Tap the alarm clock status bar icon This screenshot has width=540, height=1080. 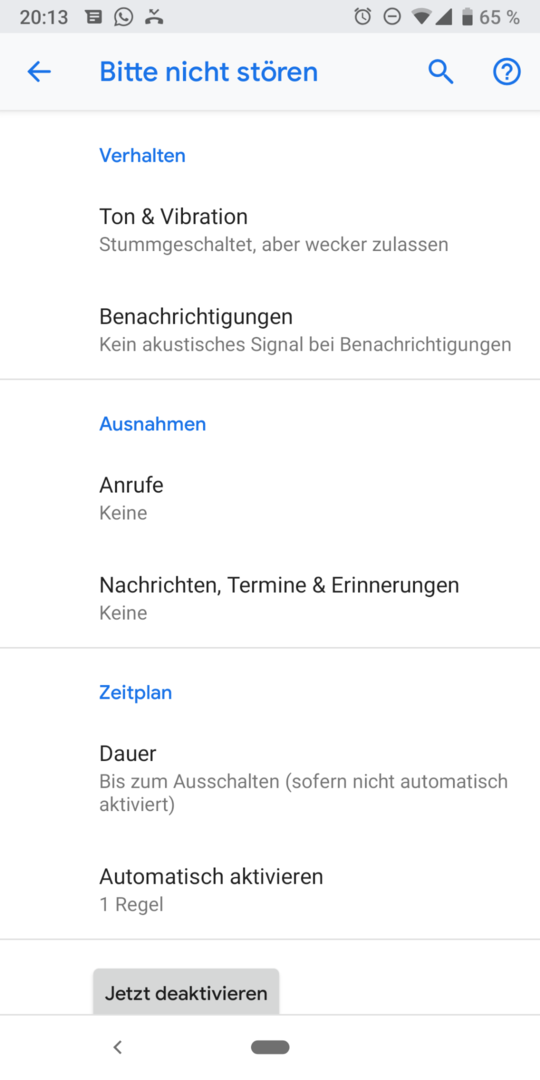(363, 17)
